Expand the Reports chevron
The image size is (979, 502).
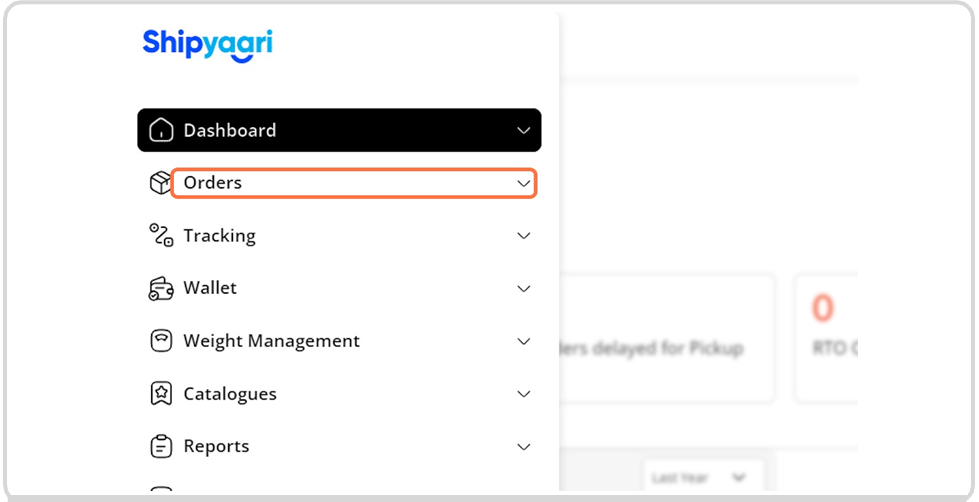(524, 447)
